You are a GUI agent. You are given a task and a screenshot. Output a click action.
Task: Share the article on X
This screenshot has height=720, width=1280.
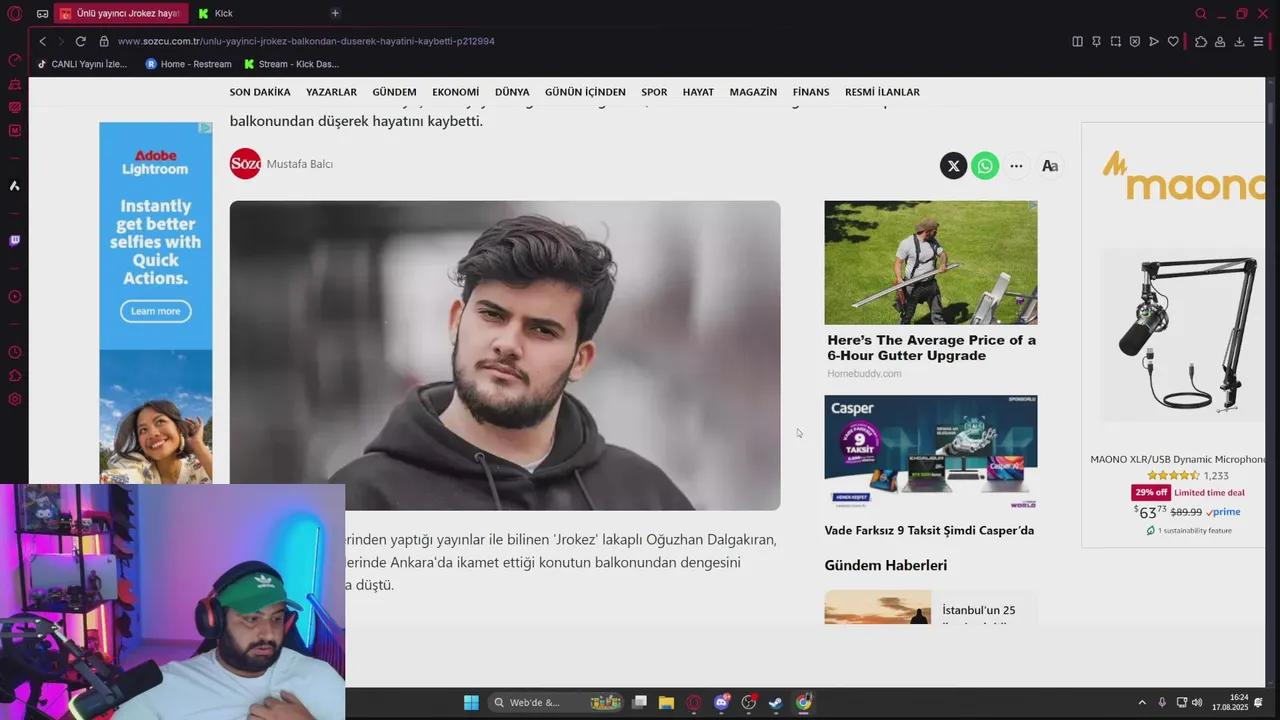click(x=953, y=166)
